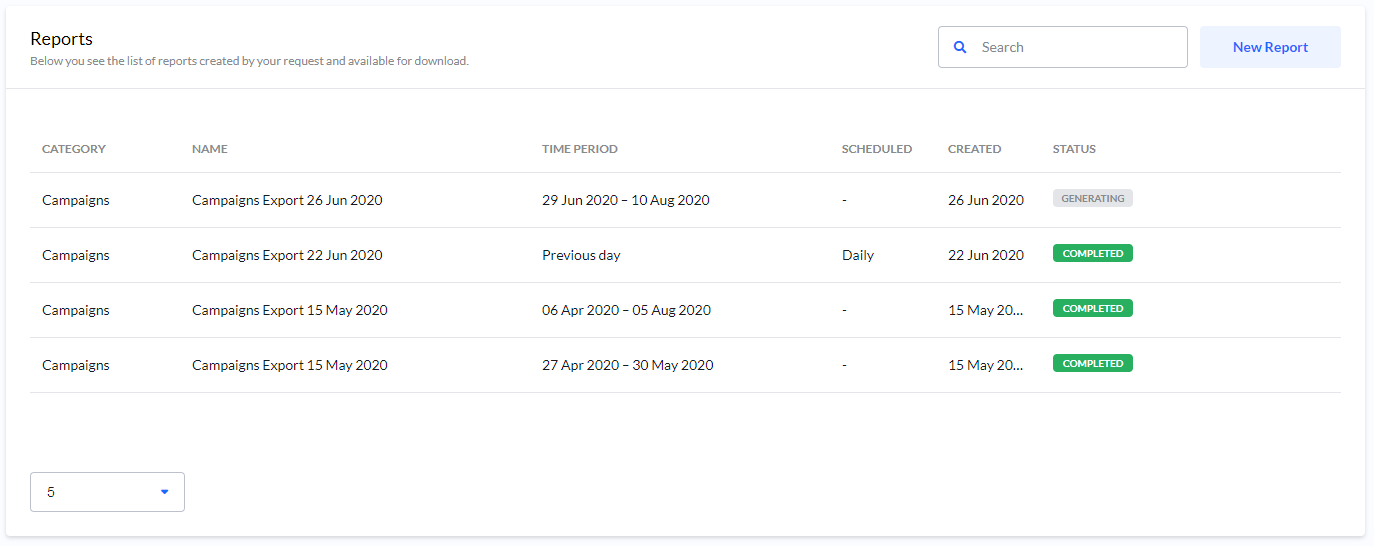Click the Category column header
The image size is (1374, 546).
(74, 149)
